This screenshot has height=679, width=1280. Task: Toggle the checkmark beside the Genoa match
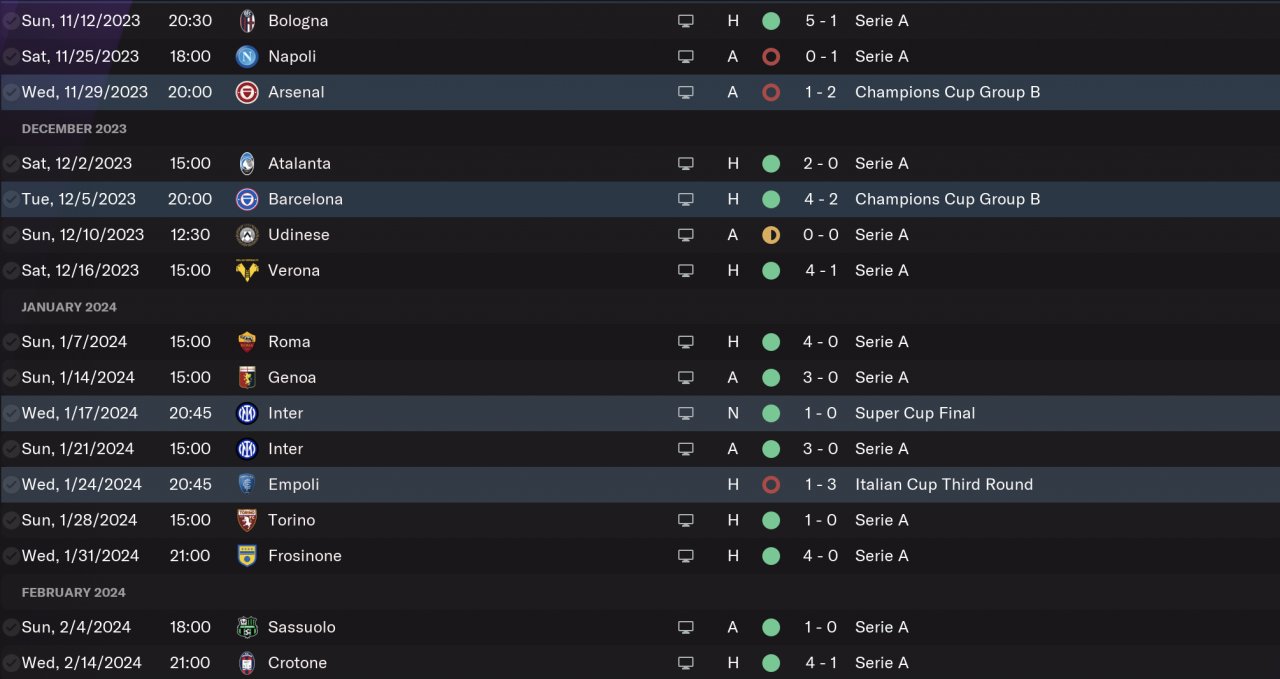[11, 378]
